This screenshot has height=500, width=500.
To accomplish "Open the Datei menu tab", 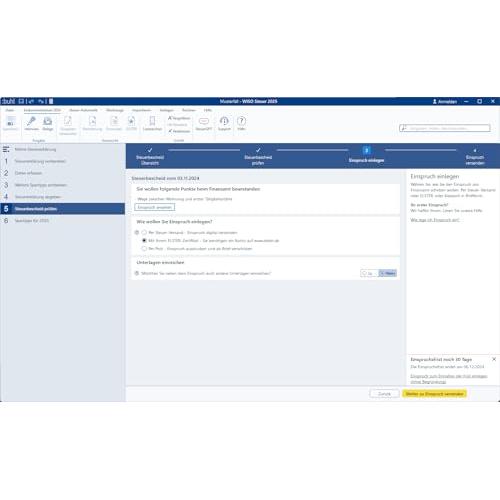I will pos(10,110).
